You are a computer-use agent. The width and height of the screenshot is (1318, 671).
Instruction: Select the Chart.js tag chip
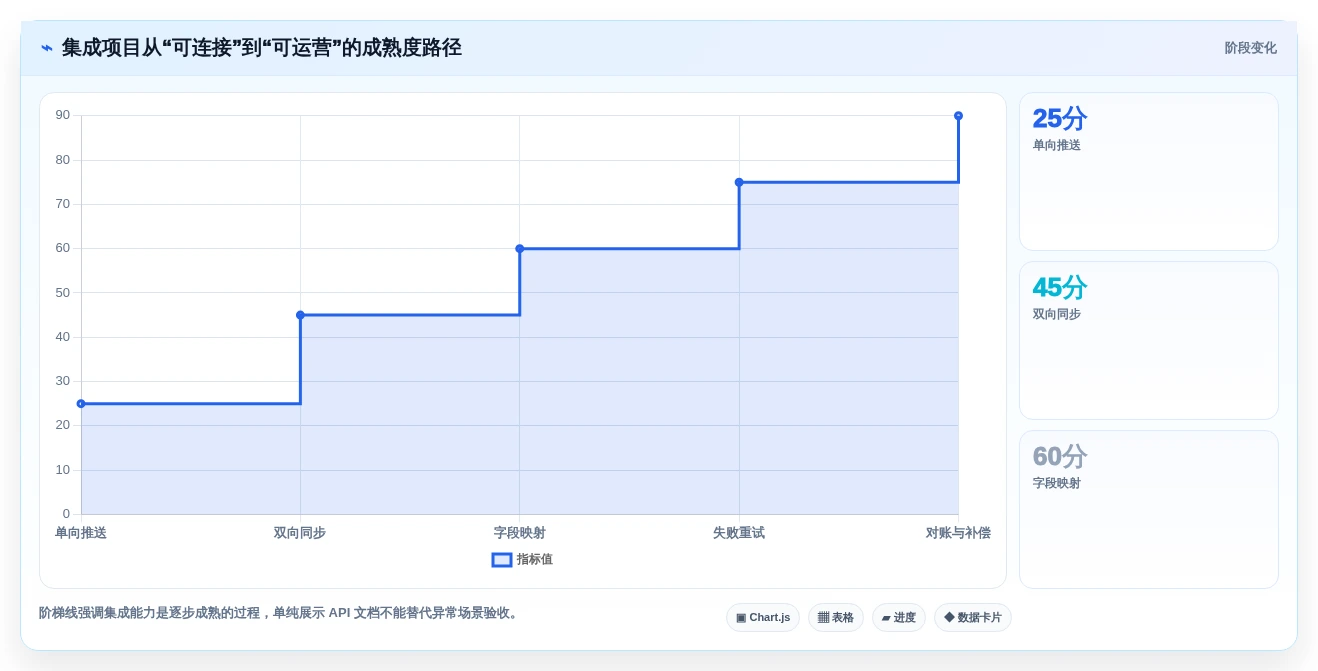point(763,617)
